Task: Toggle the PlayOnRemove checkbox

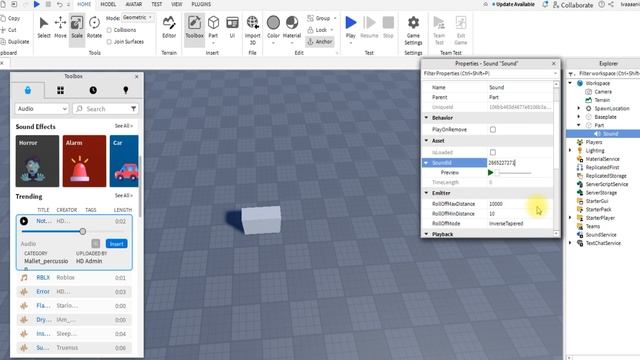Action: point(493,129)
